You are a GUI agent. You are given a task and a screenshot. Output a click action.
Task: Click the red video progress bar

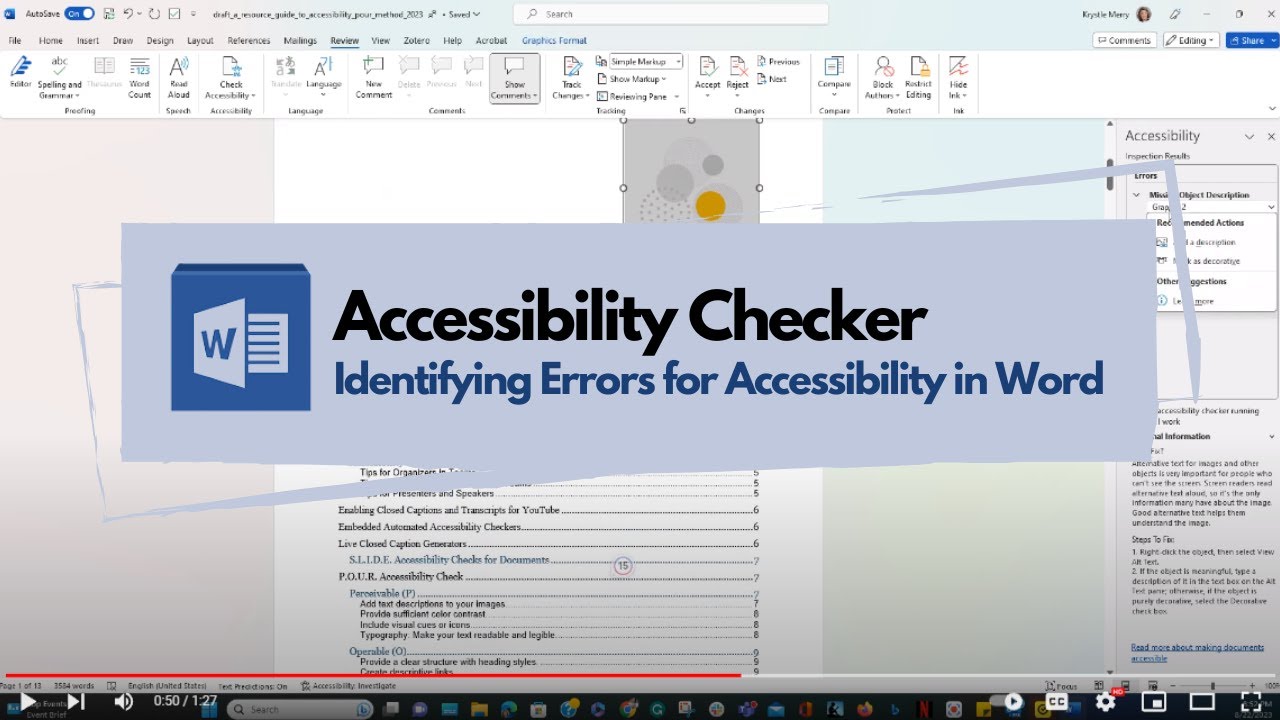372,675
